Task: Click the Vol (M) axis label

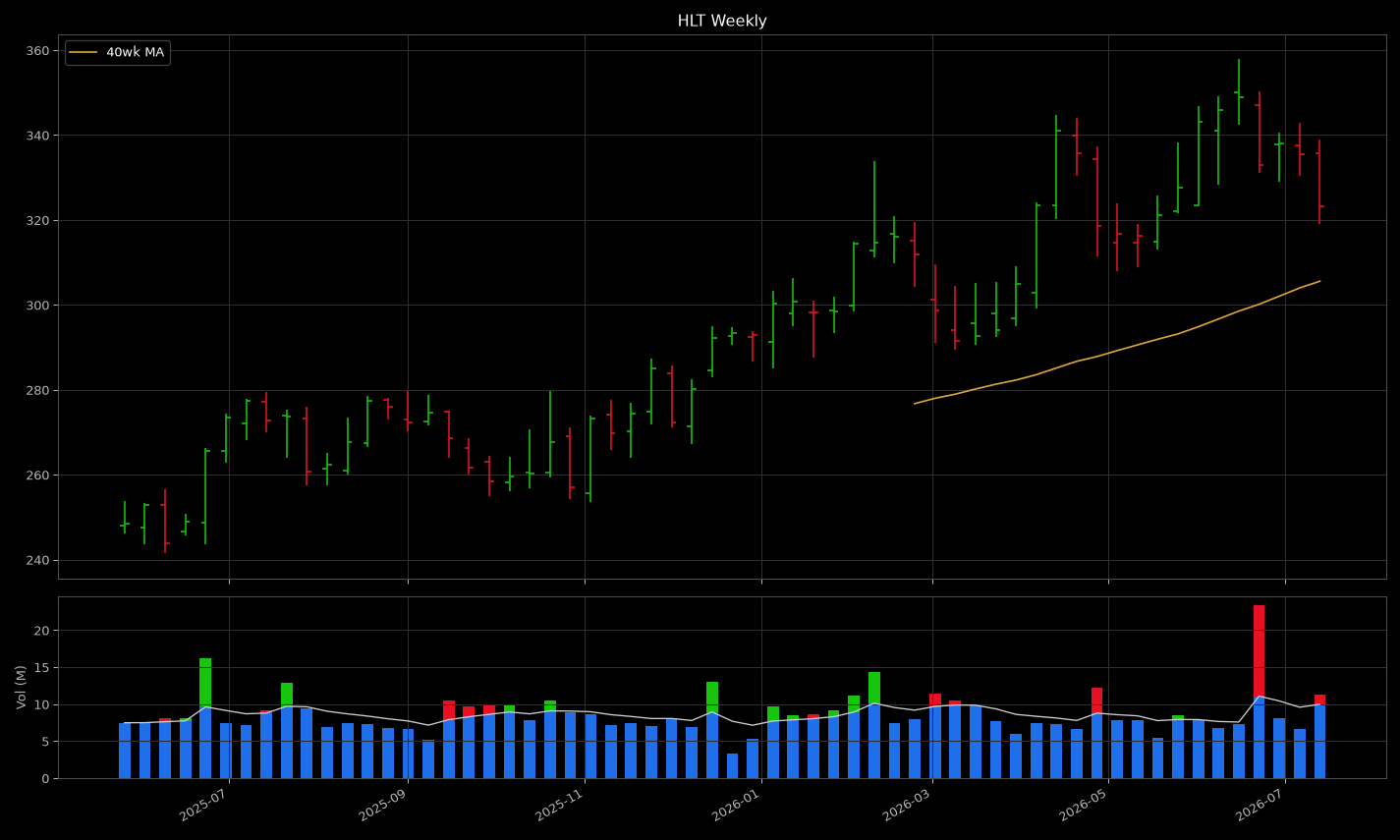Action: tap(20, 687)
